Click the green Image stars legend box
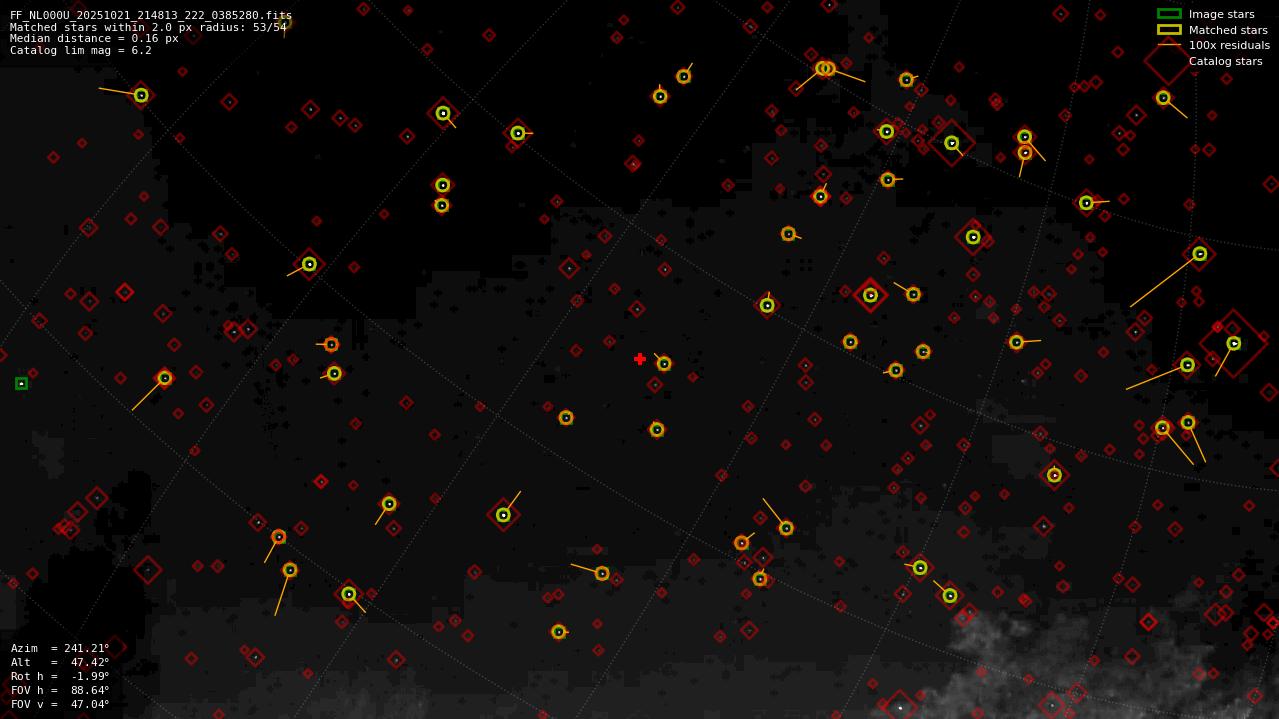Screen dimensions: 1279x719 click(x=1169, y=14)
